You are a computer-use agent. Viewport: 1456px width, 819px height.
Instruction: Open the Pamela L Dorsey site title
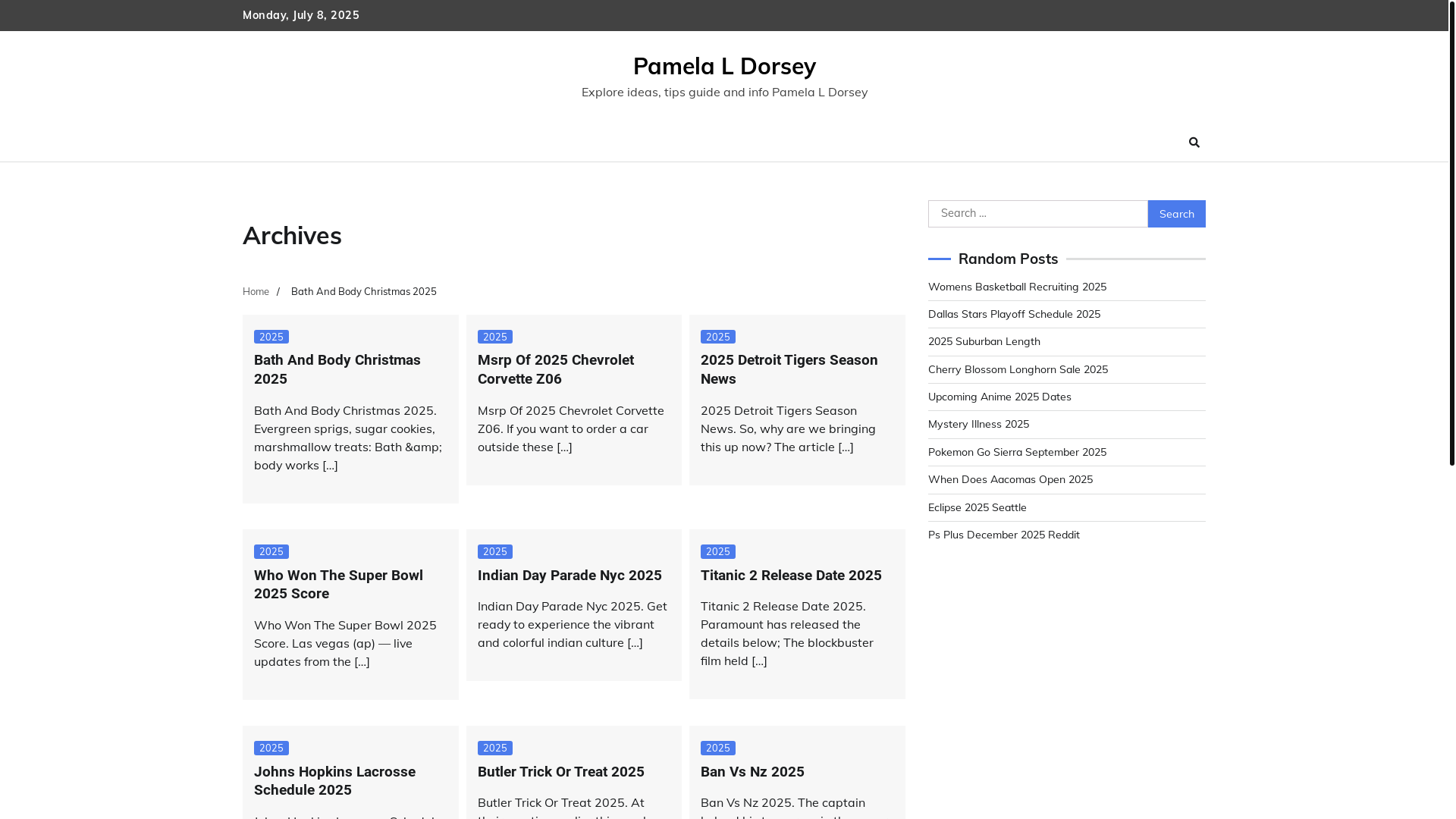tap(724, 66)
